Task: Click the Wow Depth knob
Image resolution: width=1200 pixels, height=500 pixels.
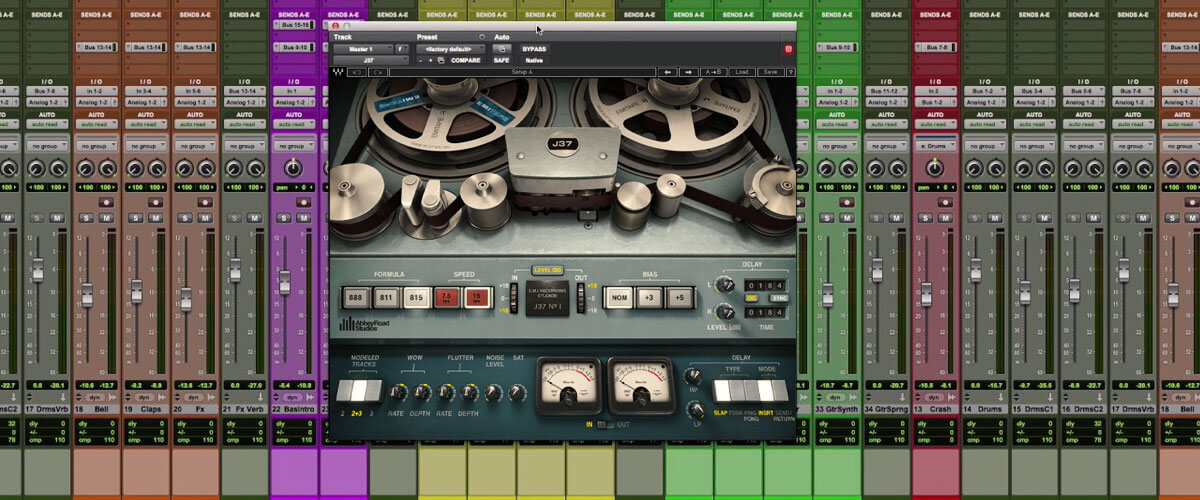Action: point(421,393)
